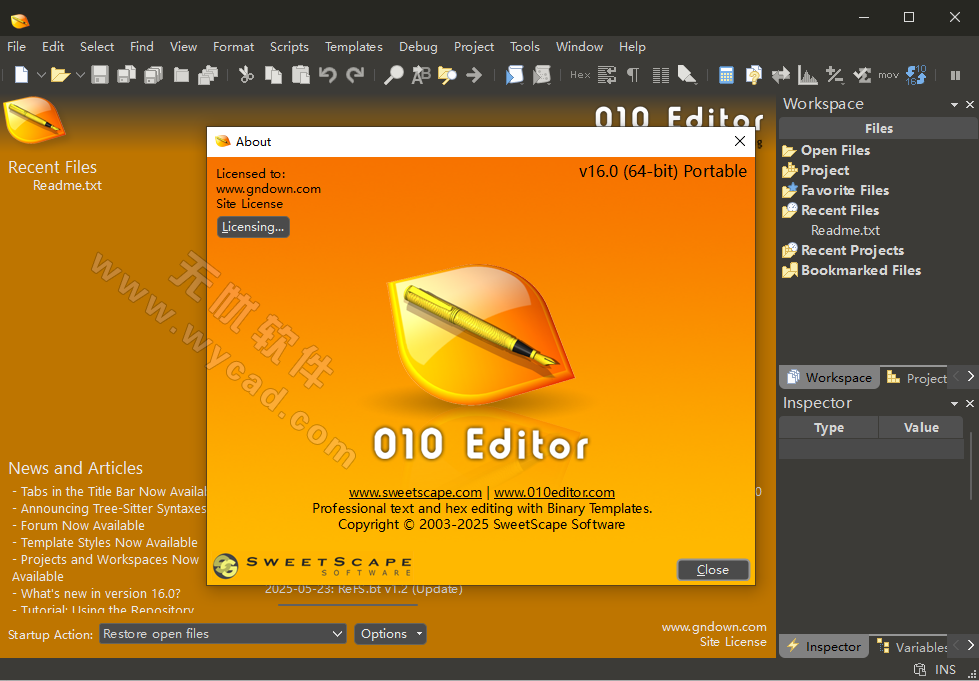Click the magnifier Find icon
Screen dimensions: 979x681
(x=392, y=74)
